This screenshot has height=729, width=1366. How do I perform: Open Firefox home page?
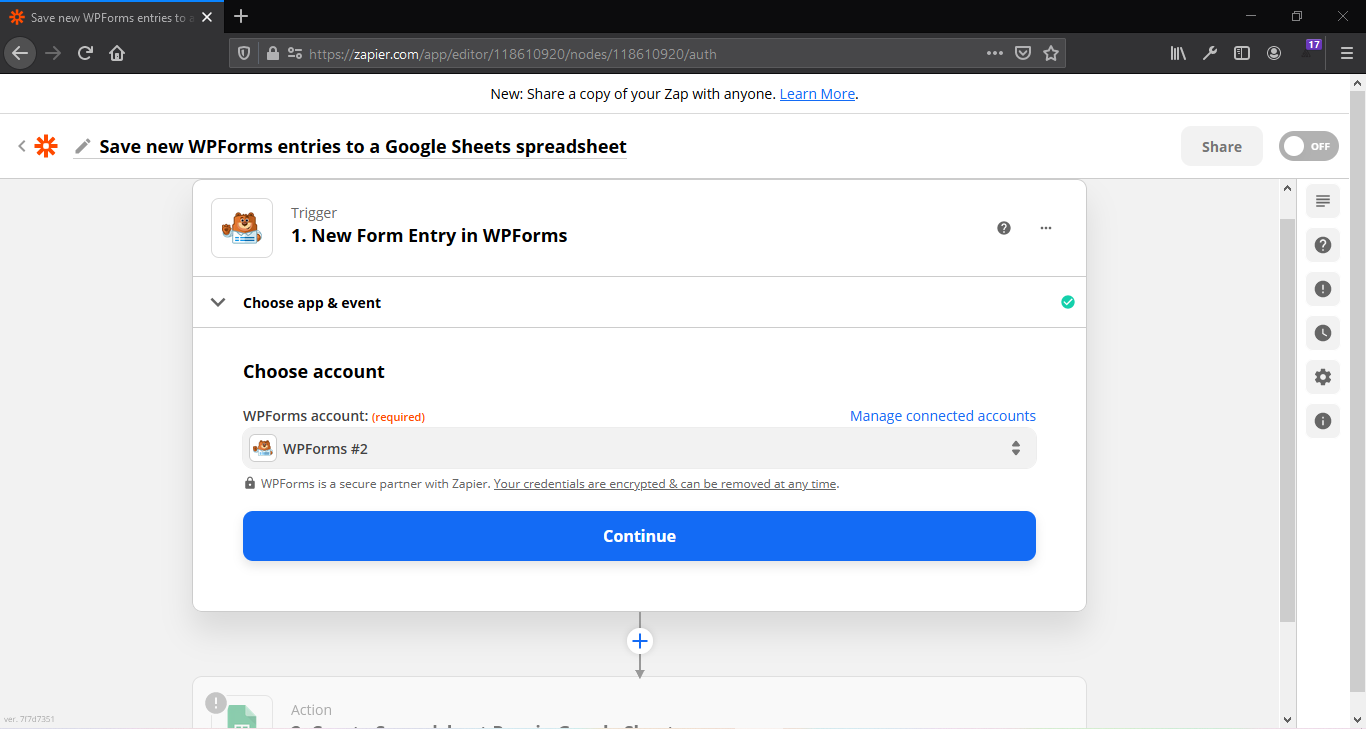tap(117, 53)
